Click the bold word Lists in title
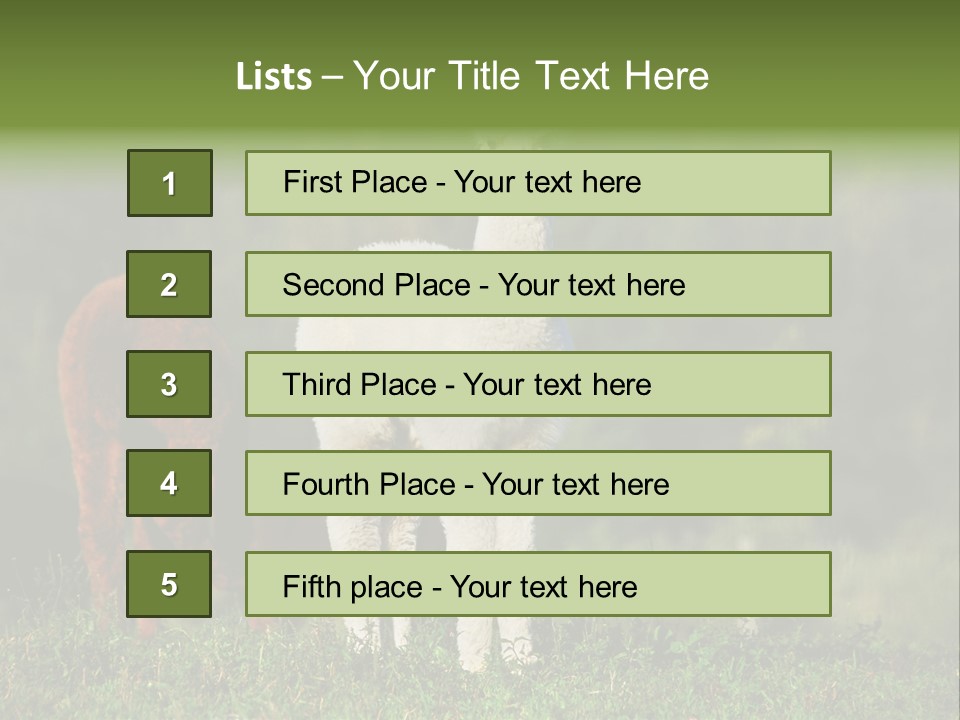The image size is (960, 720). click(x=273, y=77)
